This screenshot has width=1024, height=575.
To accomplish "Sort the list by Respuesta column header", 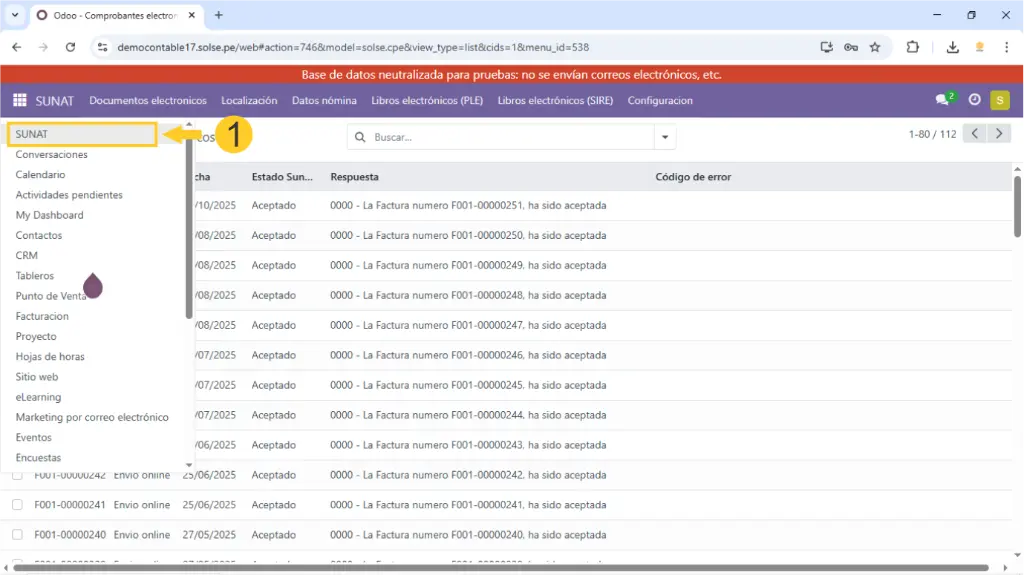I will point(355,177).
